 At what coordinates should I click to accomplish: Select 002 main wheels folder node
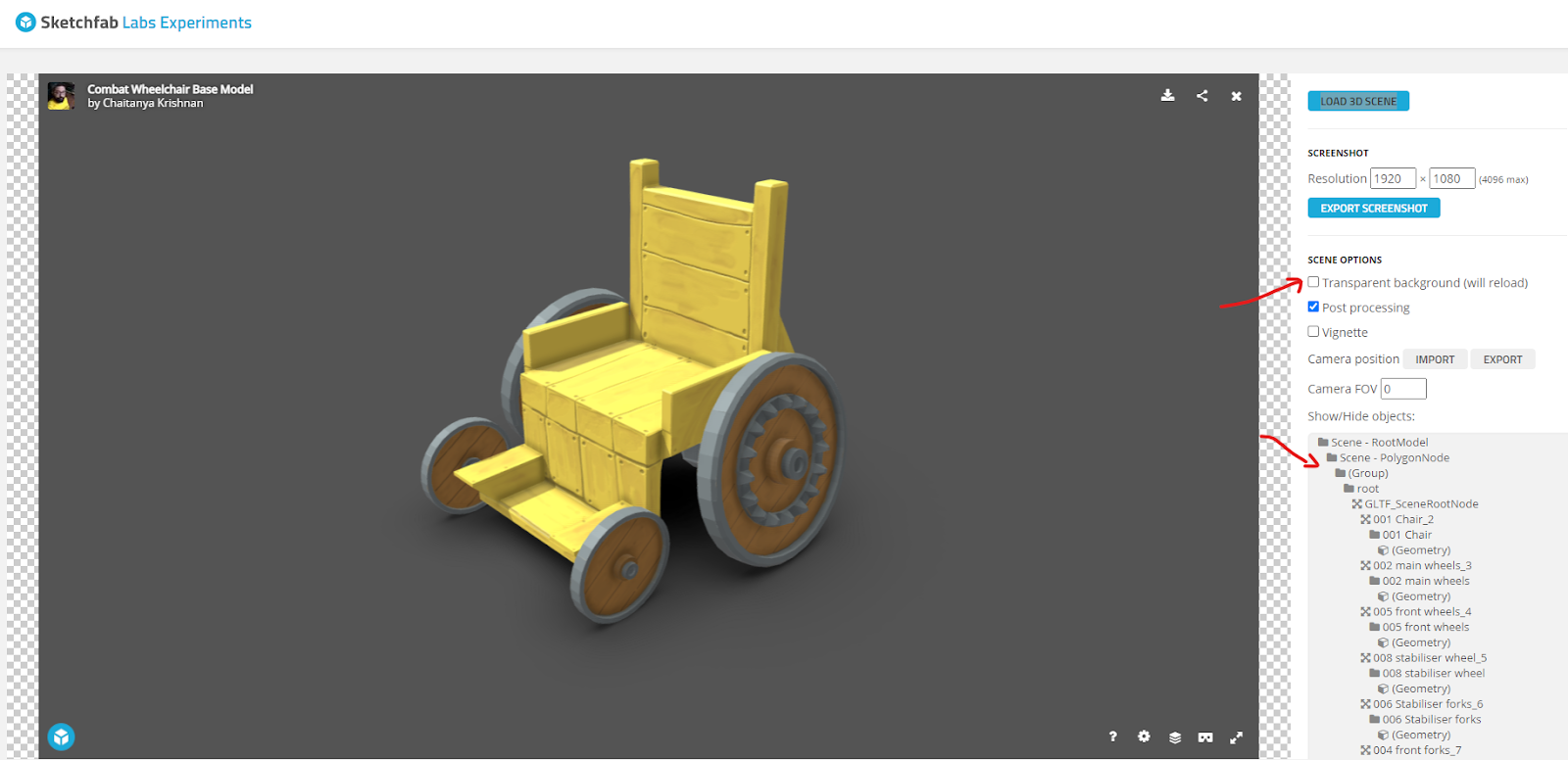point(1419,581)
